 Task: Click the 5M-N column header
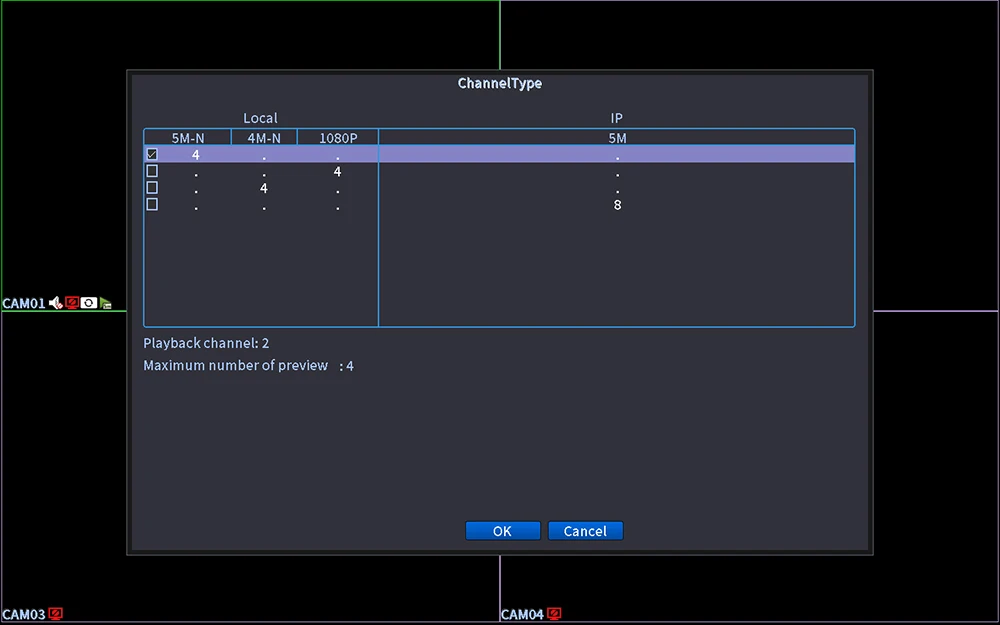(x=188, y=138)
